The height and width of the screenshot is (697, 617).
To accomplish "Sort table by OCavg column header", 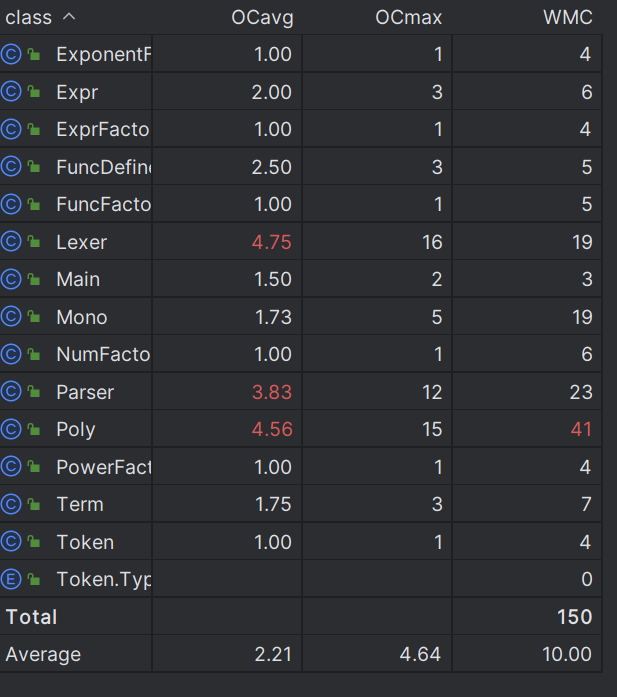I will point(262,17).
